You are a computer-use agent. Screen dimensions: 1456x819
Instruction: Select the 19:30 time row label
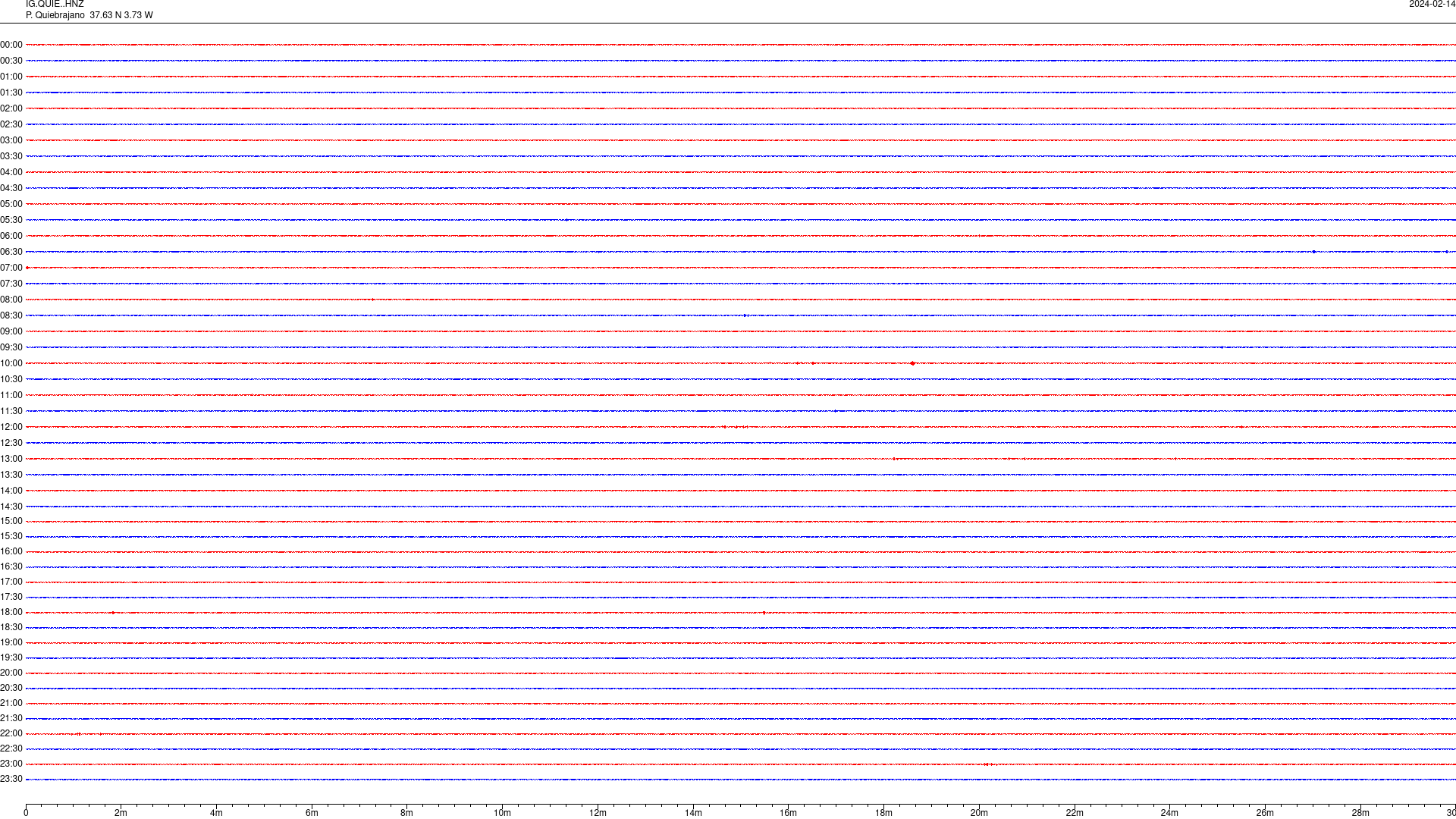point(11,657)
